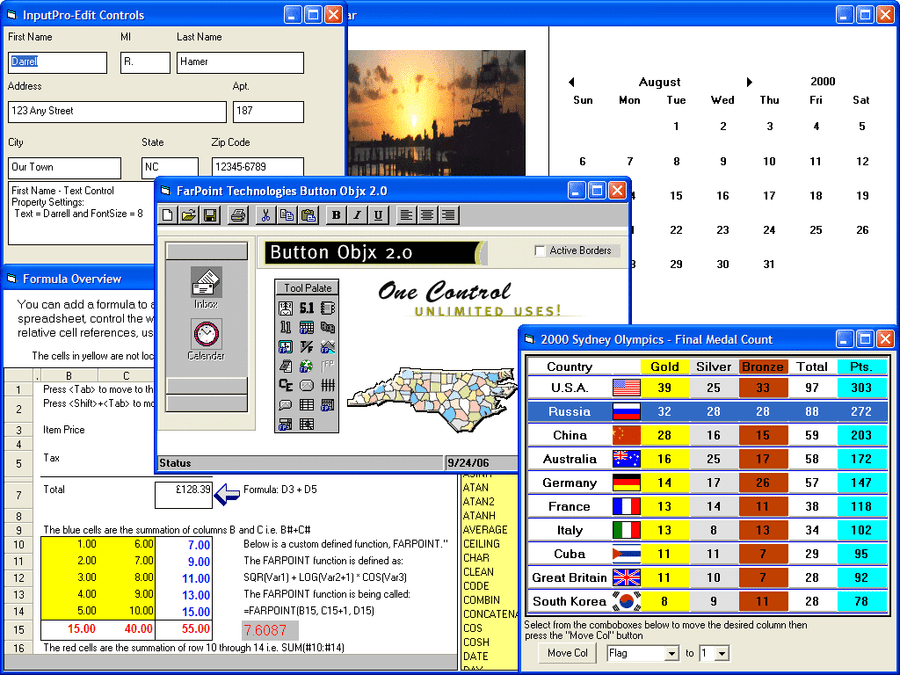The image size is (900, 675).
Task: Click the year 2000 in the calendar header
Action: (x=823, y=82)
